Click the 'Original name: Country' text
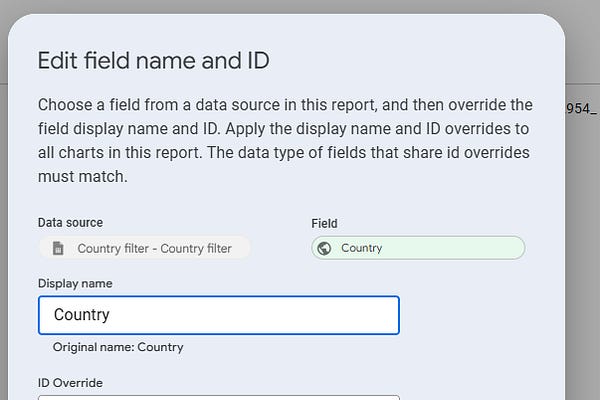600x400 pixels. tap(118, 347)
